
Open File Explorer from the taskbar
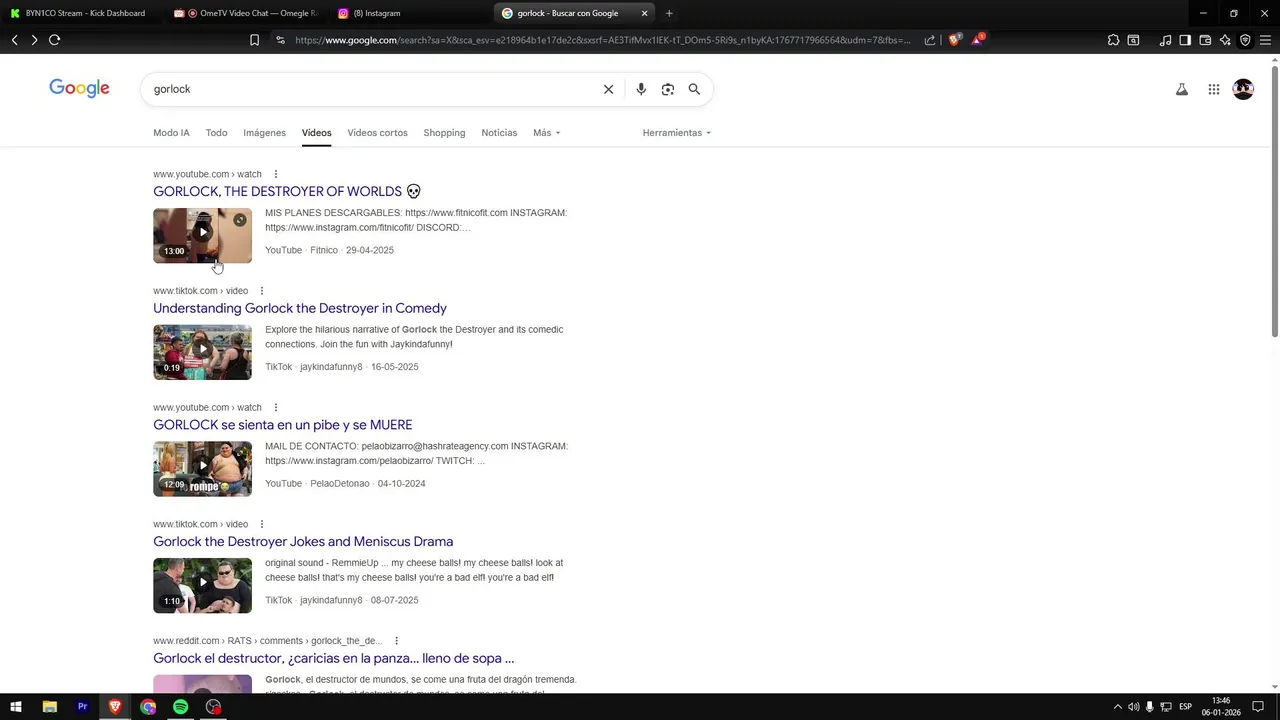(x=49, y=707)
